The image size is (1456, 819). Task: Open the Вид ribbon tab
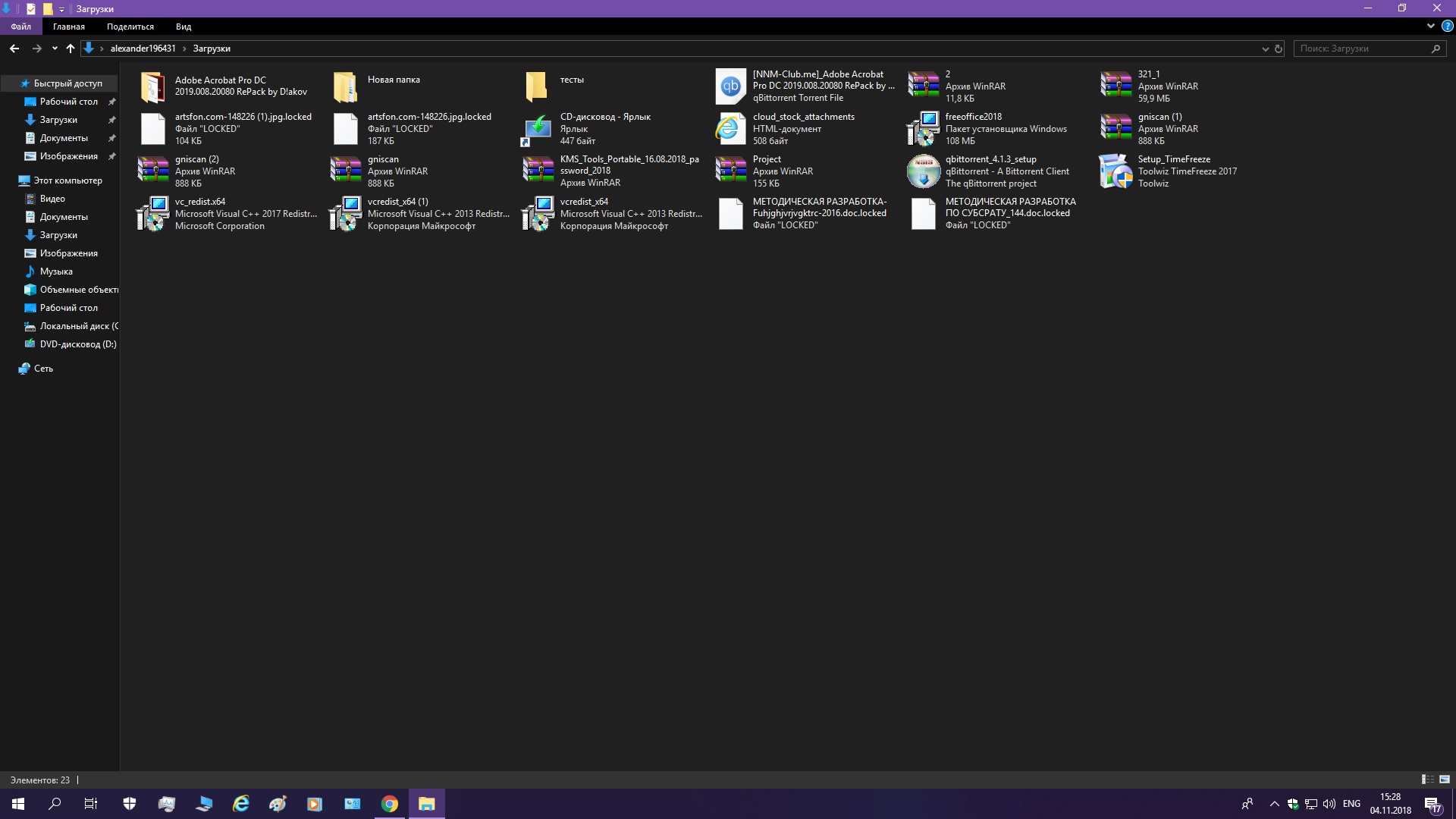pos(184,27)
